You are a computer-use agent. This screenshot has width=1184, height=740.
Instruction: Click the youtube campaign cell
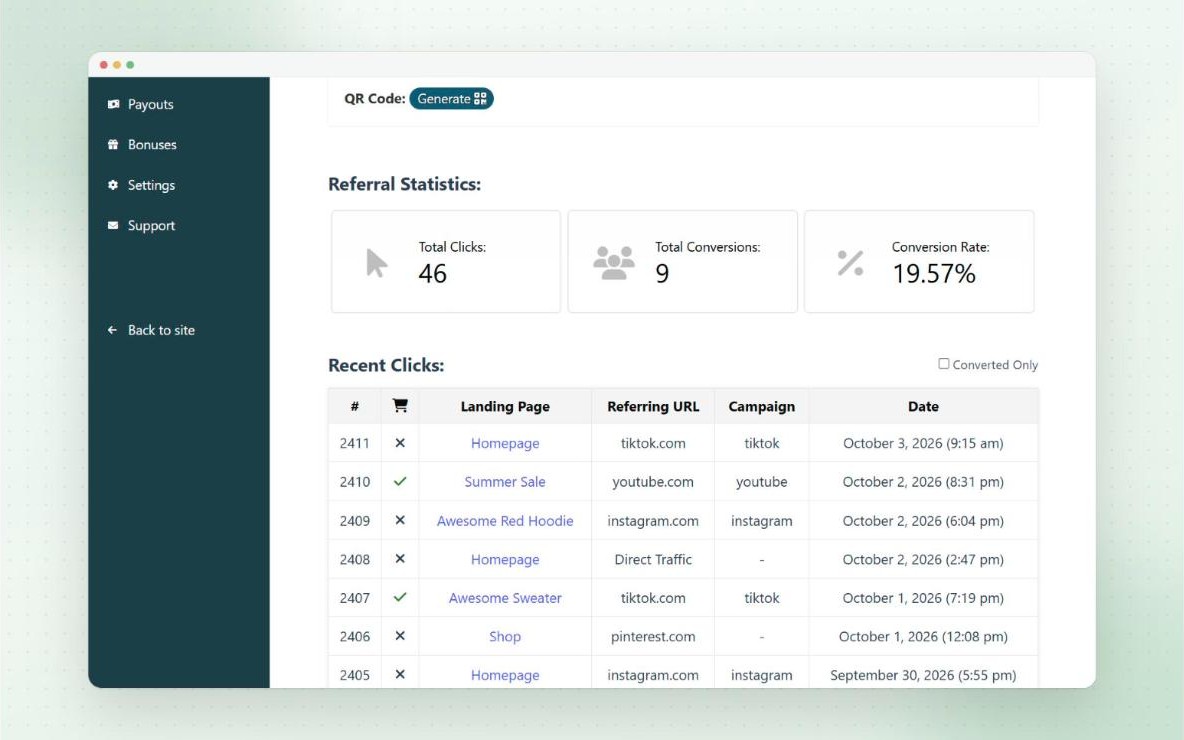tap(762, 482)
